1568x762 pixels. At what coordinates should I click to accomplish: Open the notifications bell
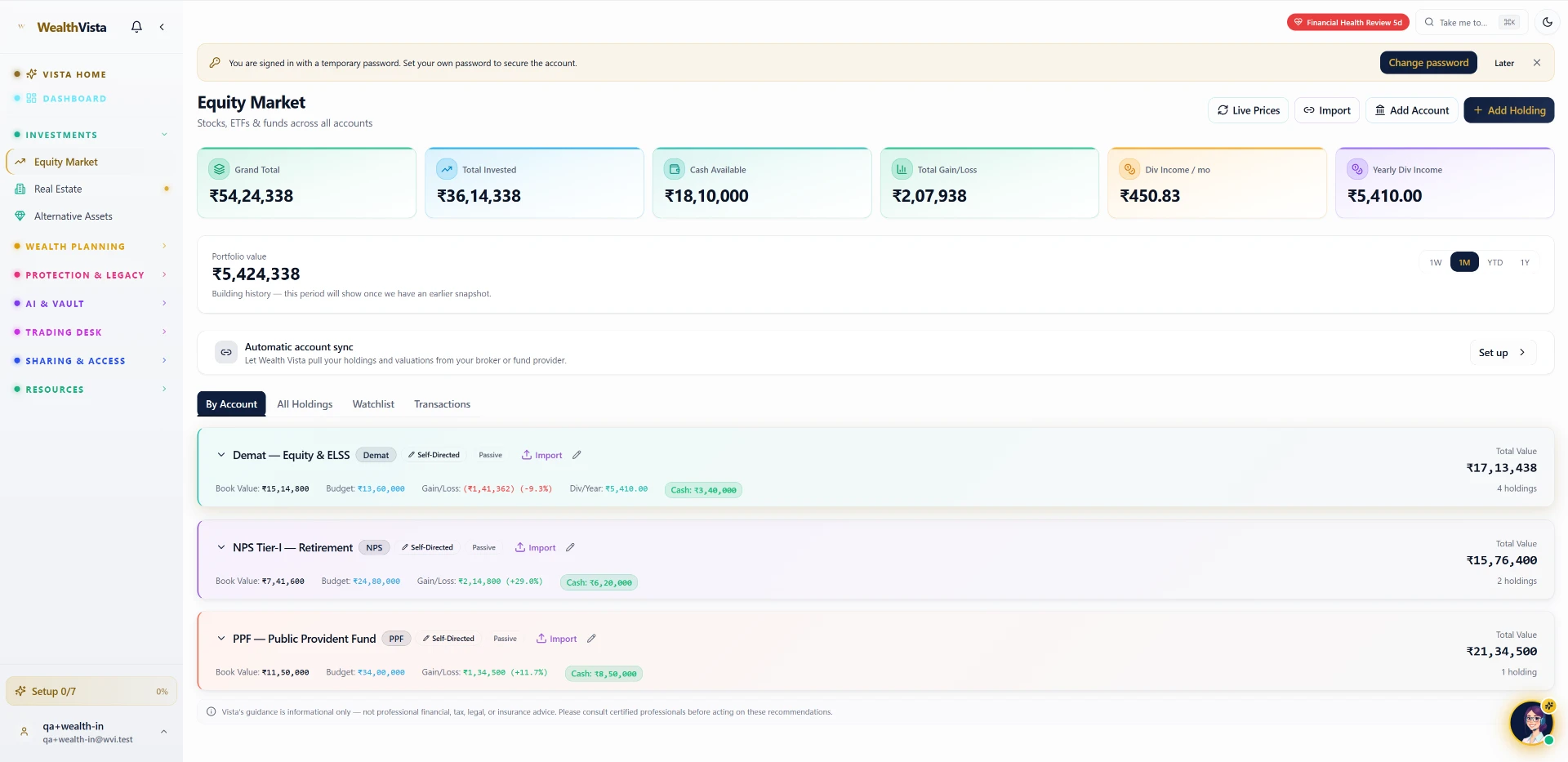pos(136,27)
